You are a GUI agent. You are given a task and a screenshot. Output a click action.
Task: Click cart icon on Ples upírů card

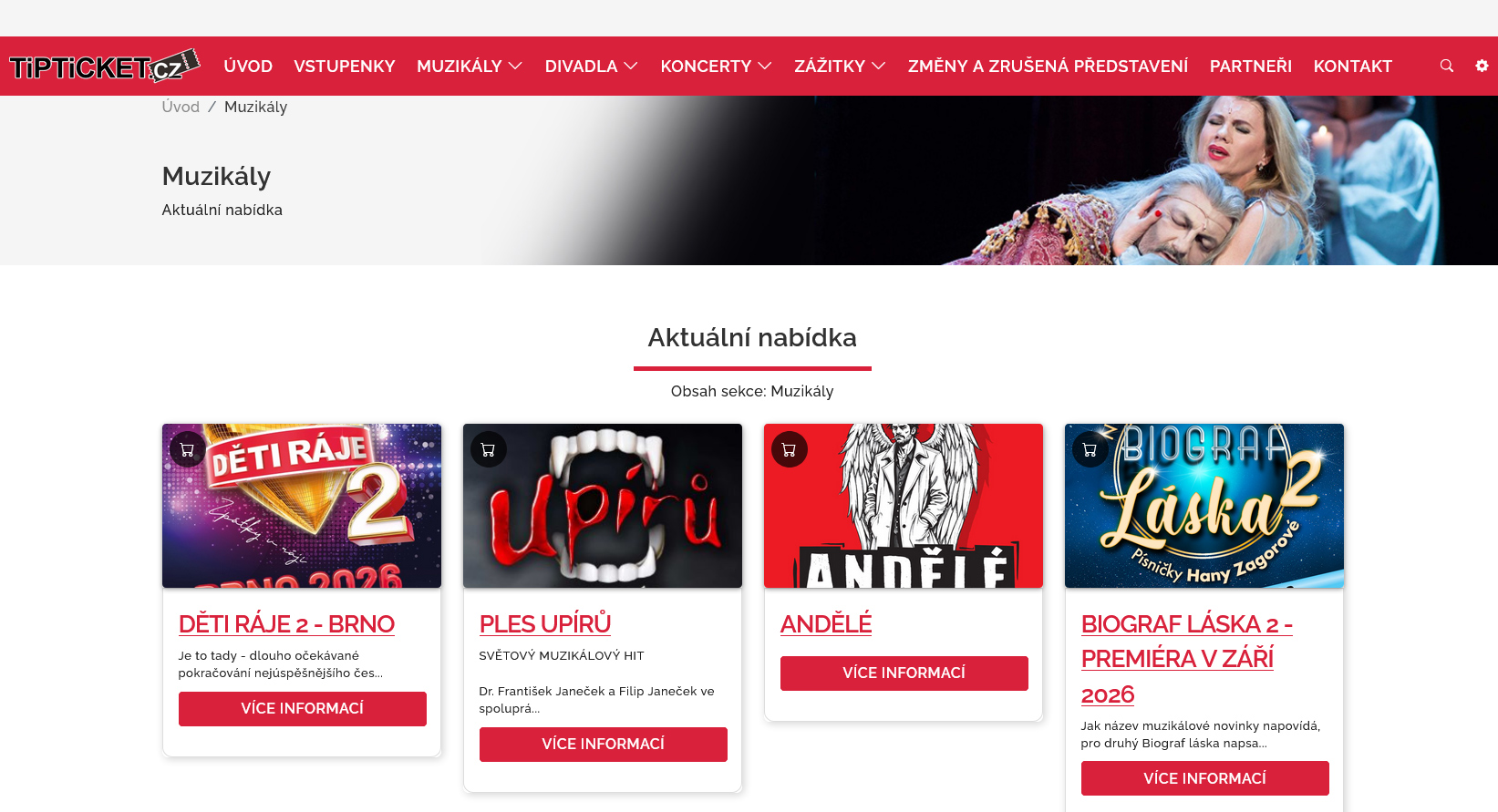[x=488, y=449]
